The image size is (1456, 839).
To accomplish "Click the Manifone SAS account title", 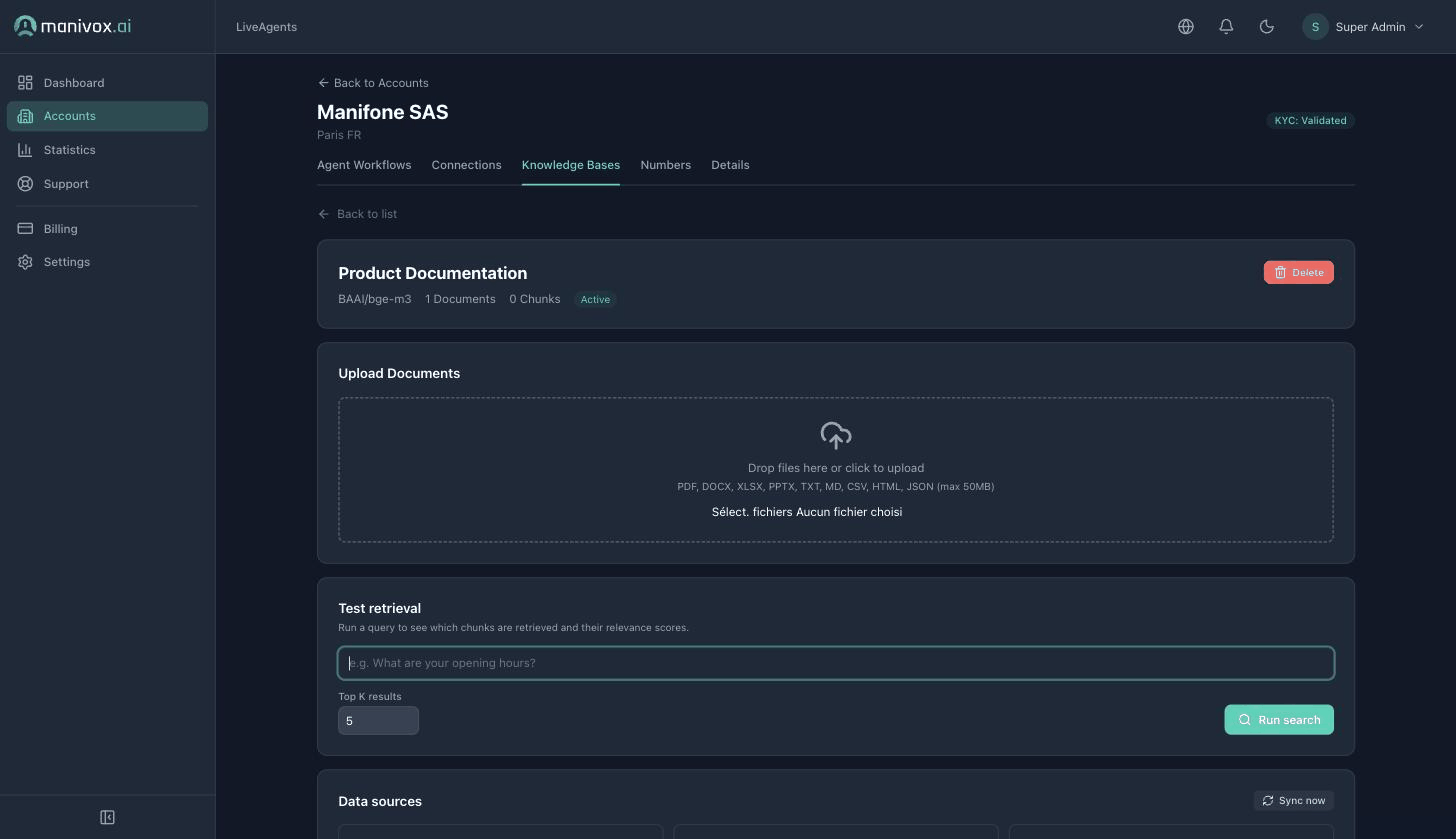I will (x=383, y=112).
